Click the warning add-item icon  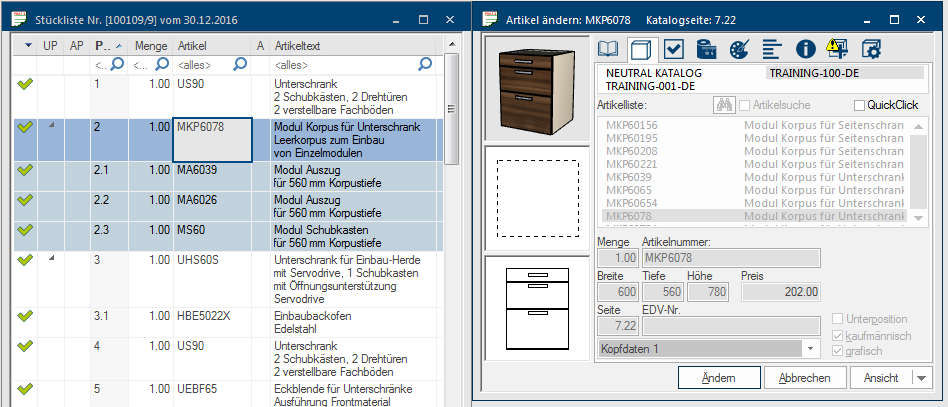[837, 49]
